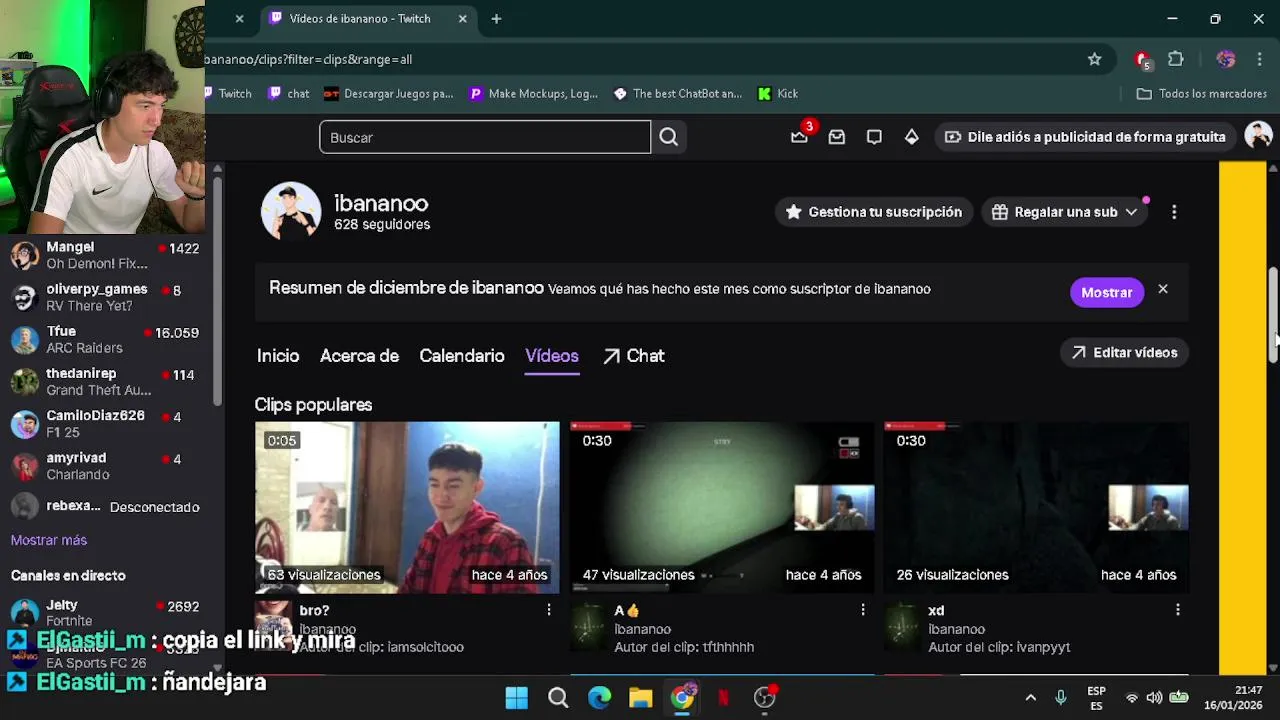This screenshot has width=1280, height=720.
Task: Switch to the Calendario tab
Action: [x=462, y=356]
